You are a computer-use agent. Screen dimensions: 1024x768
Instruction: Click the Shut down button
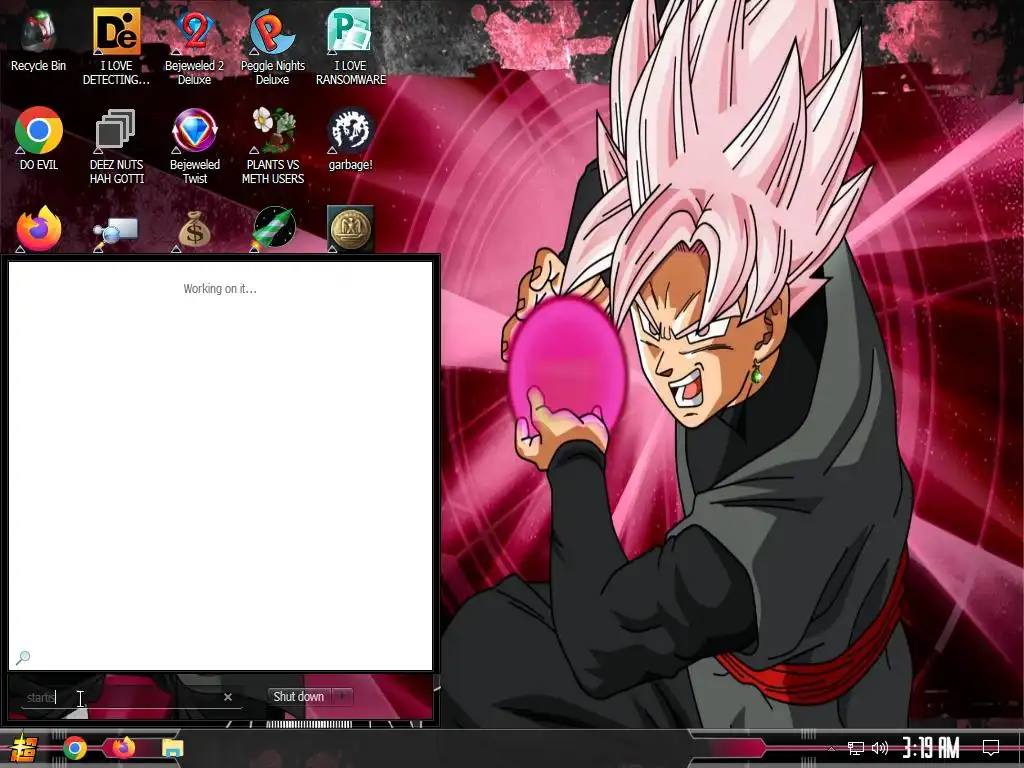click(299, 697)
